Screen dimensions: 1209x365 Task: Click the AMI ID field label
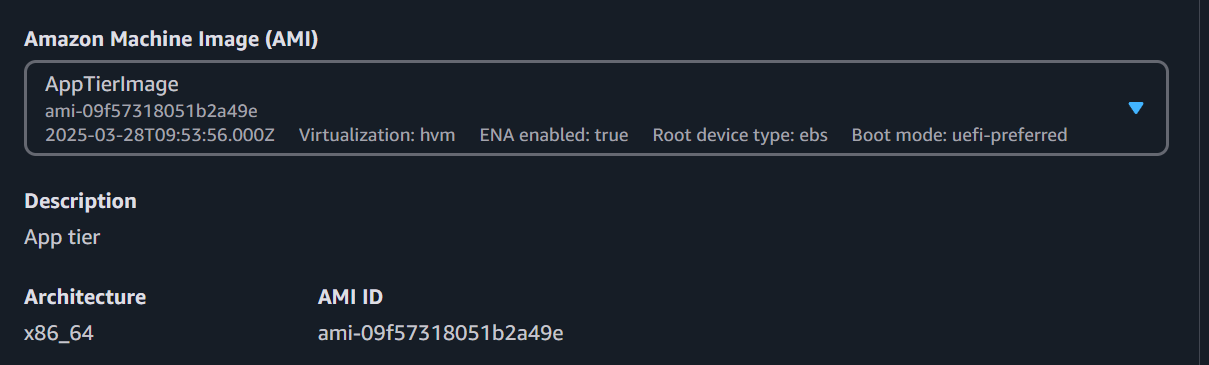pos(350,297)
